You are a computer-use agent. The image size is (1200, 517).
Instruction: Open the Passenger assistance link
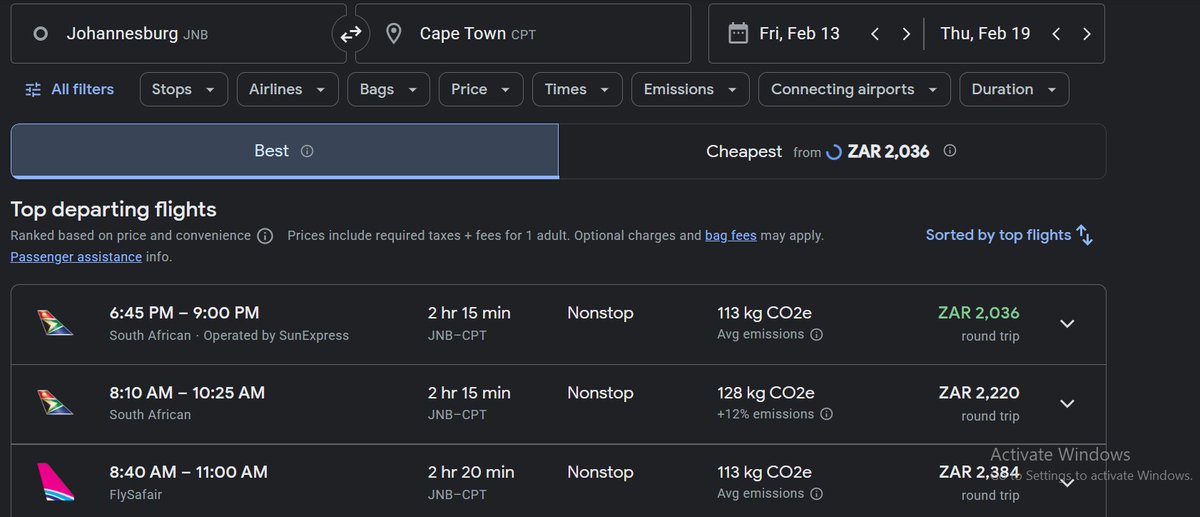[x=75, y=257]
